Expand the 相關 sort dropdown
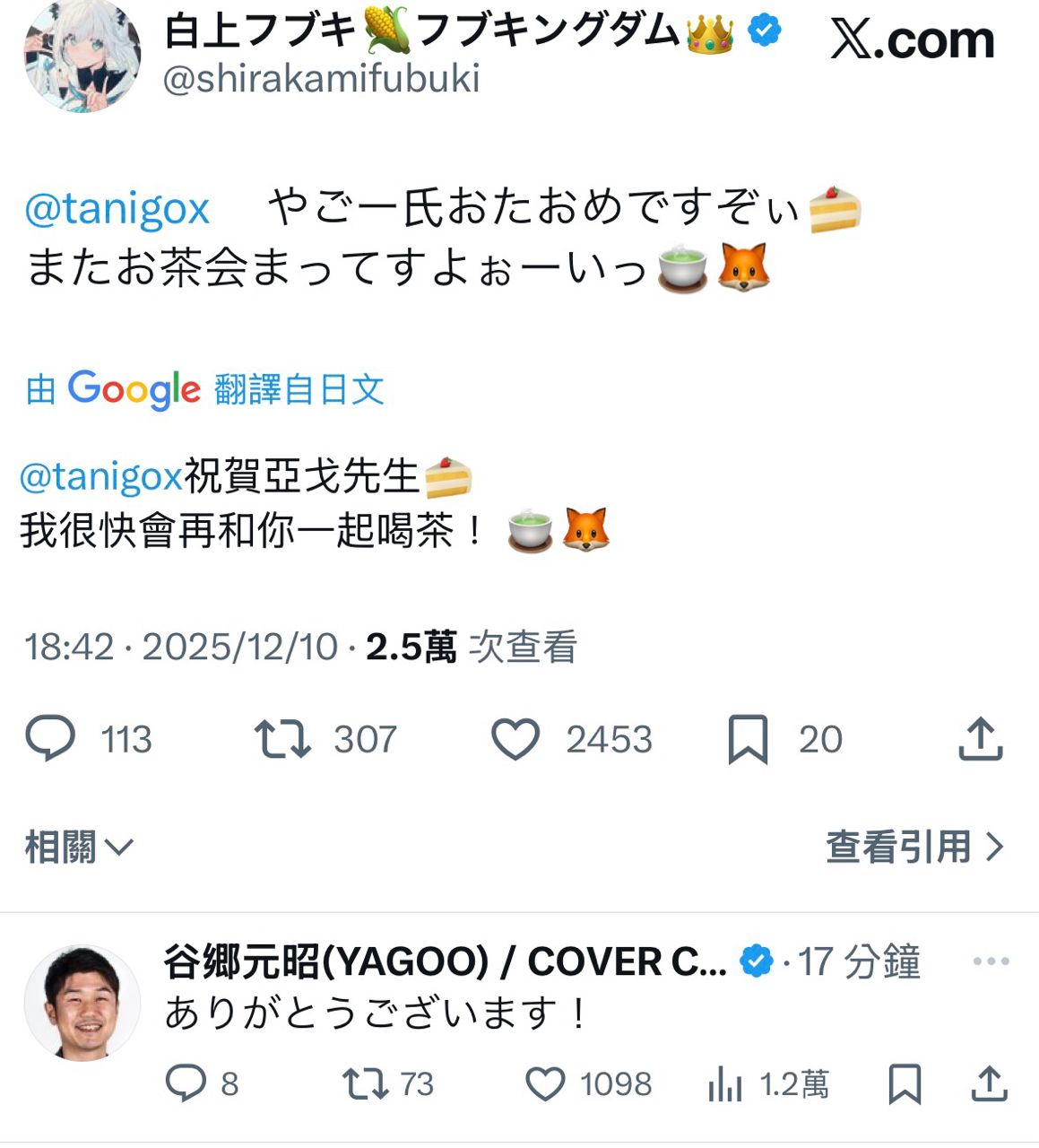This screenshot has height=1148, width=1039. (x=79, y=847)
